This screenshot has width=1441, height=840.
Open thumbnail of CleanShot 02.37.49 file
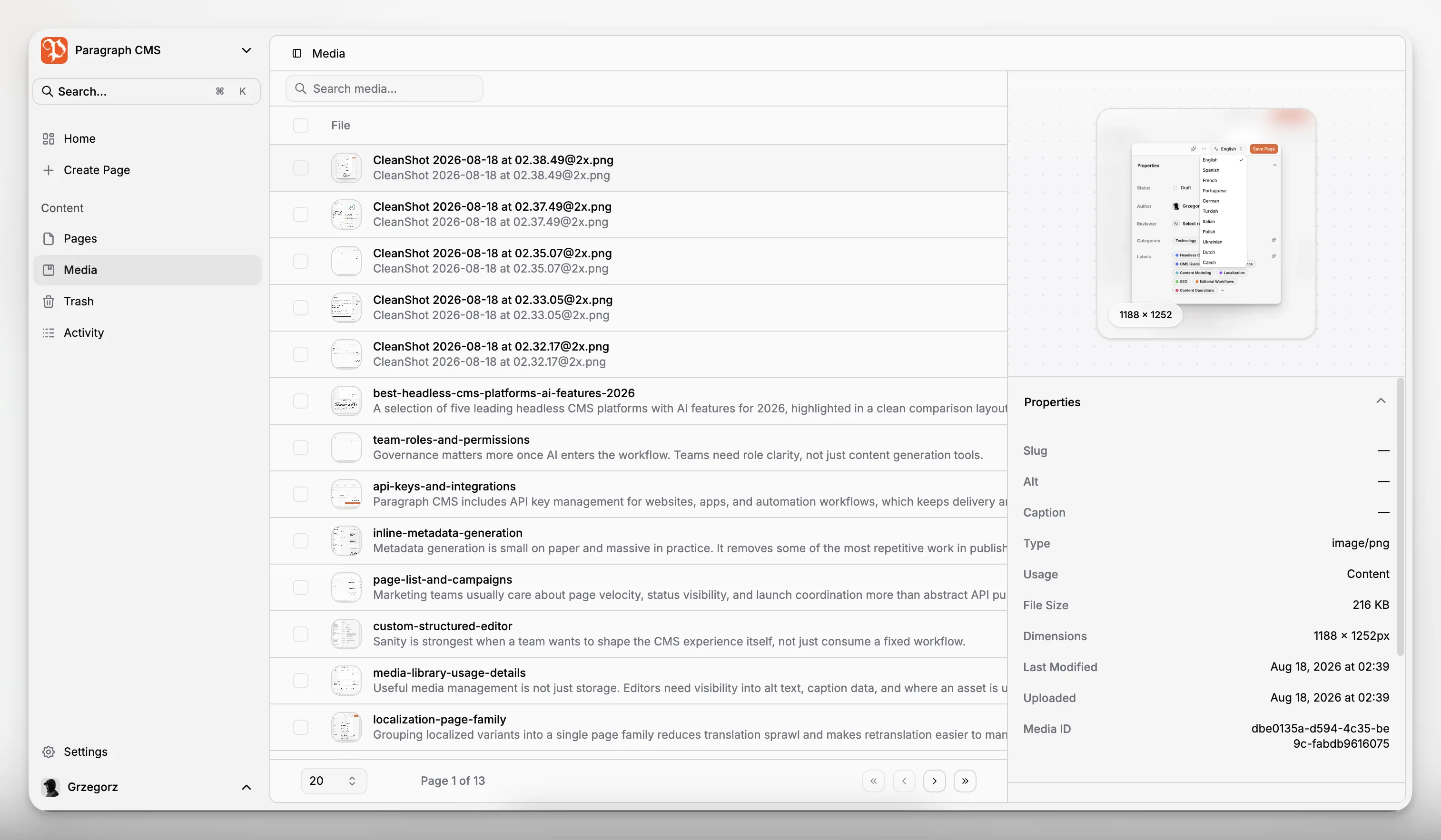(346, 215)
